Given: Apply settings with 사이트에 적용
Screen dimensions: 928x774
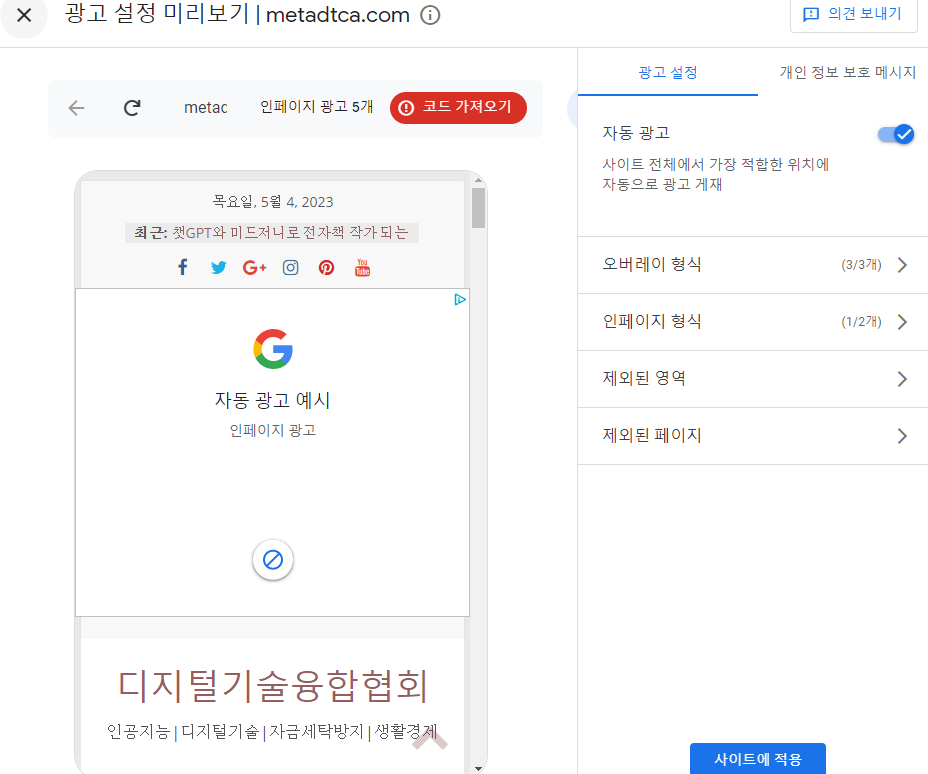Looking at the screenshot, I should (758, 759).
